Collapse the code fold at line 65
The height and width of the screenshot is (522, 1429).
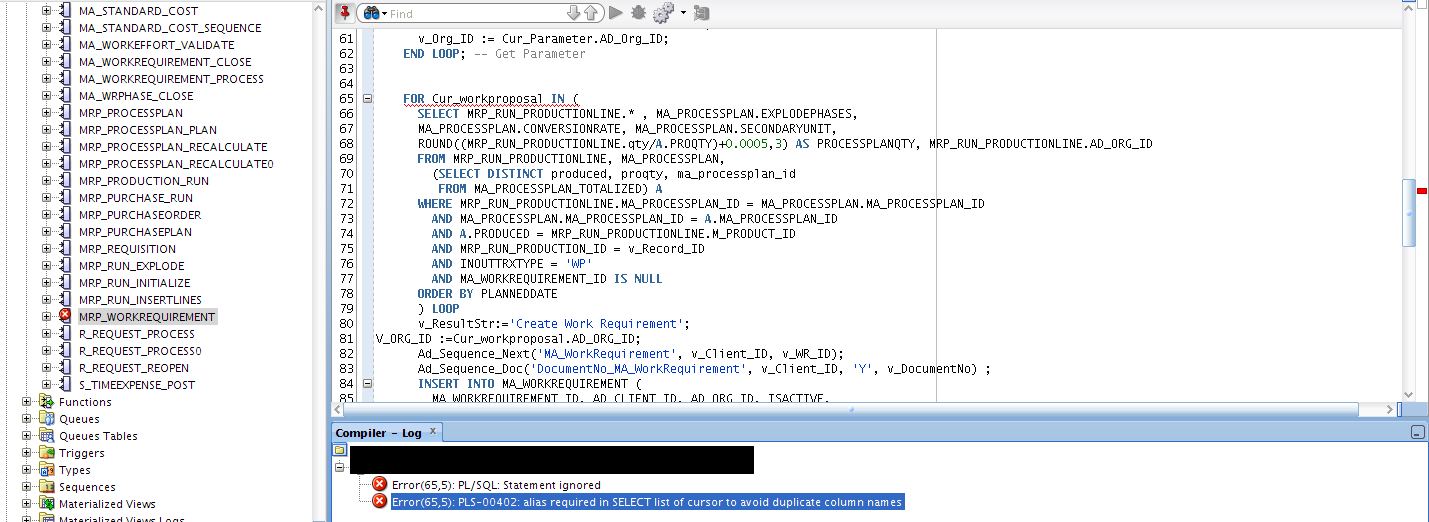tap(367, 99)
